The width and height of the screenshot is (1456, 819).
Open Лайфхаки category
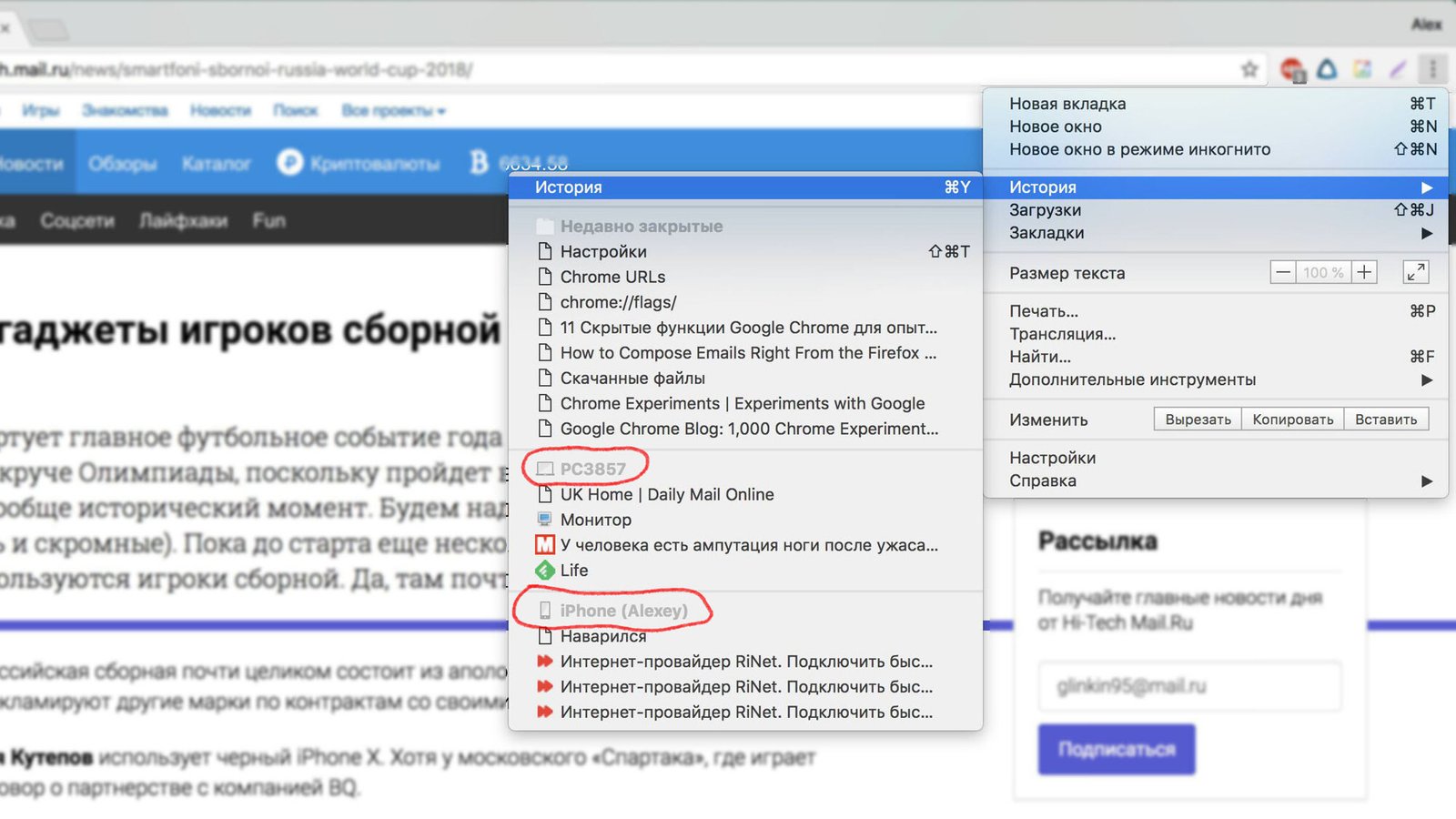184,221
